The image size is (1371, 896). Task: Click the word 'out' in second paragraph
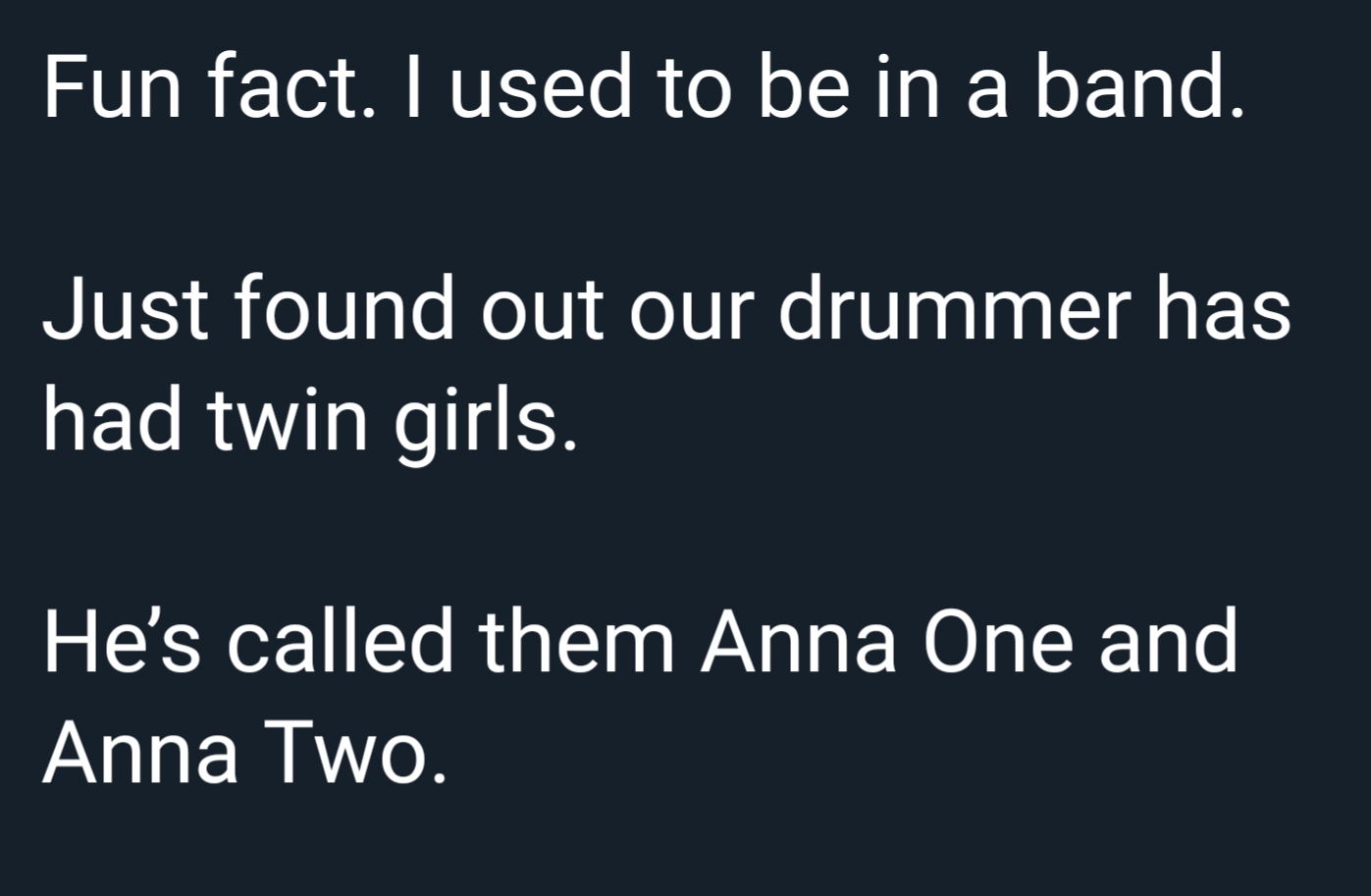coord(542,314)
